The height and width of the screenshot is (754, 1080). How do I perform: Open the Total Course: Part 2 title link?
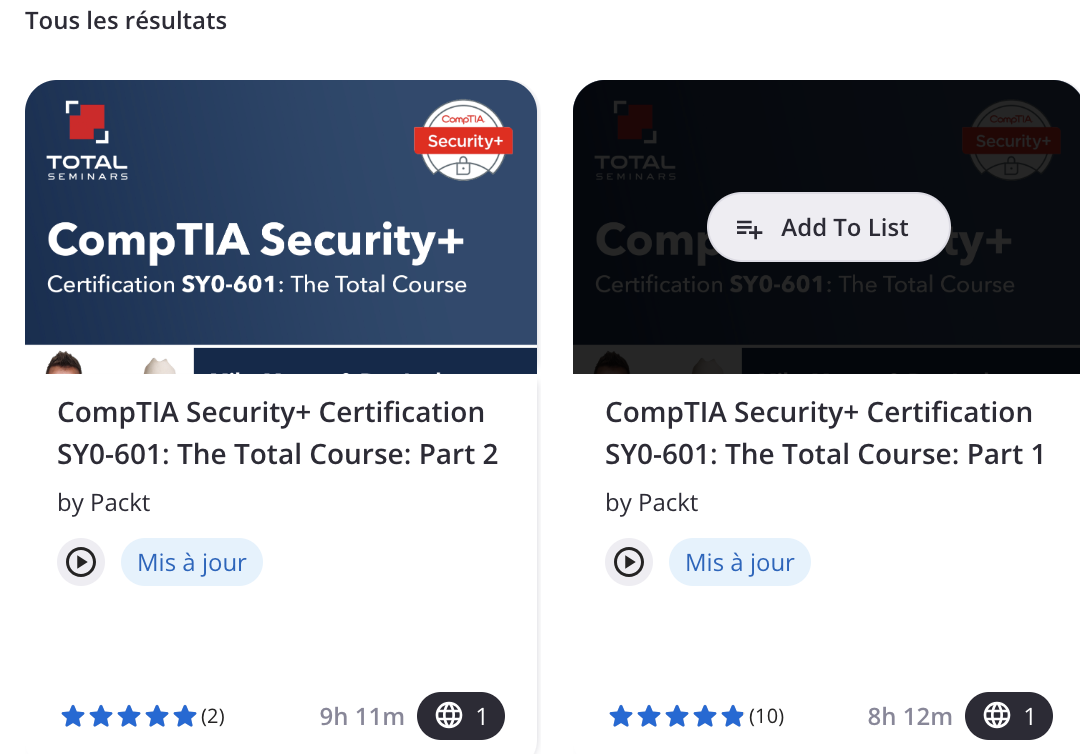(277, 433)
